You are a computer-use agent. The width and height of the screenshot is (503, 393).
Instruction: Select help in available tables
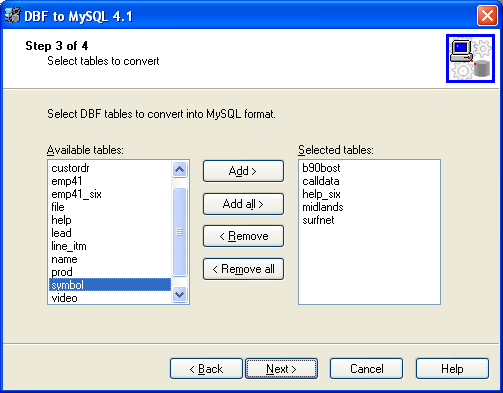(x=110, y=220)
